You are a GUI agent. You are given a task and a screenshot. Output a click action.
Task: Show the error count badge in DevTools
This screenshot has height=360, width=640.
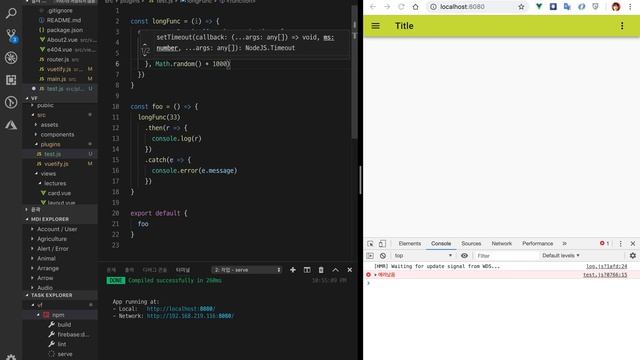[604, 243]
